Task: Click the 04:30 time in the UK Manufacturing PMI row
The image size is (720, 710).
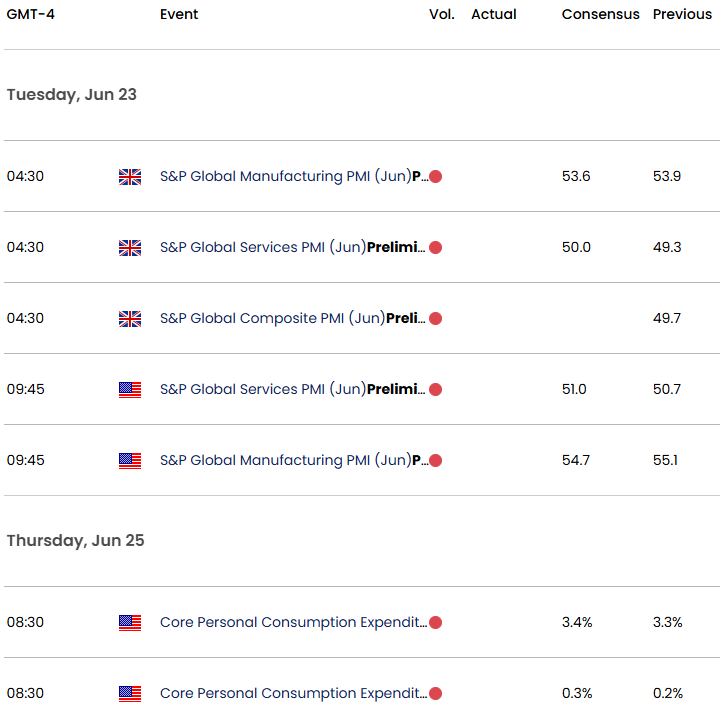Action: (25, 176)
